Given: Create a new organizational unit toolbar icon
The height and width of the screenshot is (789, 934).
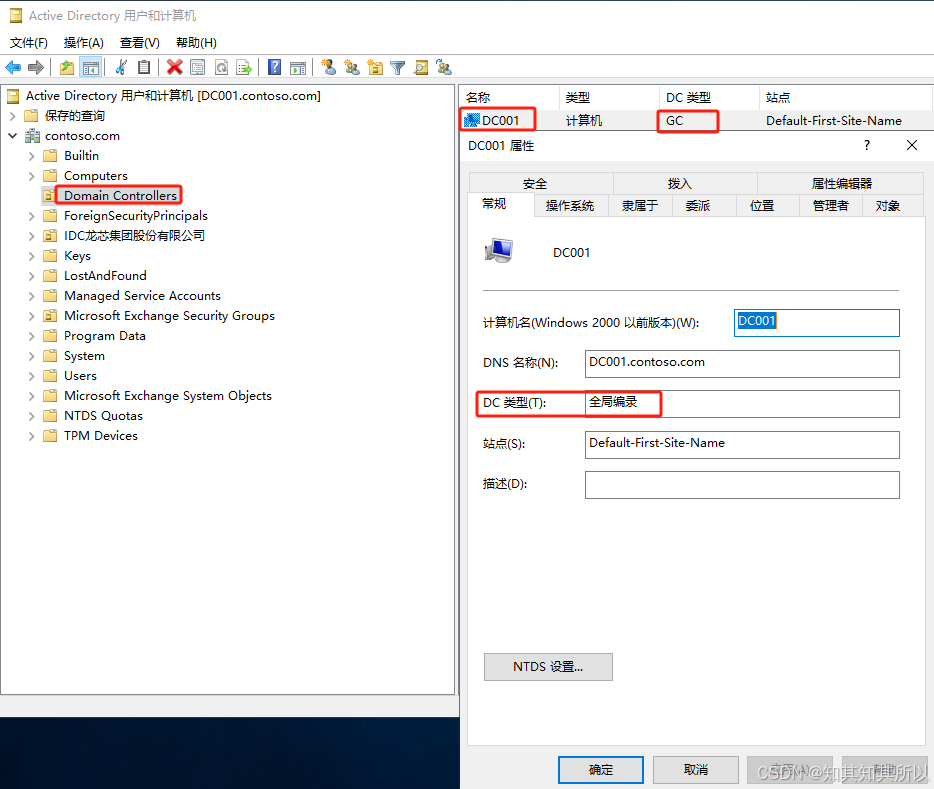Looking at the screenshot, I should click(375, 67).
